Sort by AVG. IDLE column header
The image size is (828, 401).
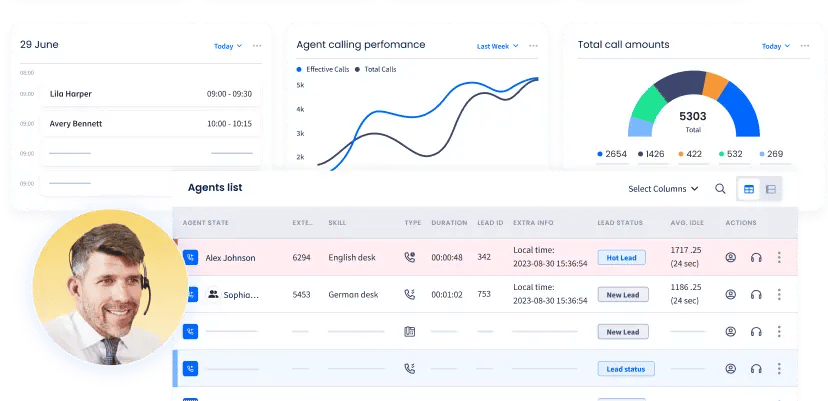point(687,223)
